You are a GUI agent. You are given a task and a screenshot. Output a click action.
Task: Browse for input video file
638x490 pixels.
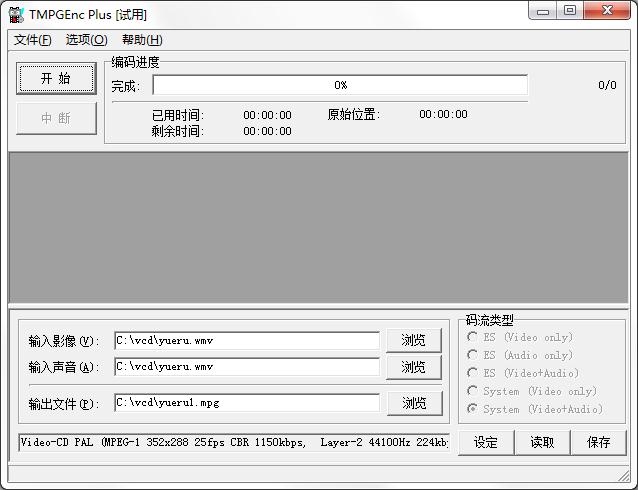(414, 341)
